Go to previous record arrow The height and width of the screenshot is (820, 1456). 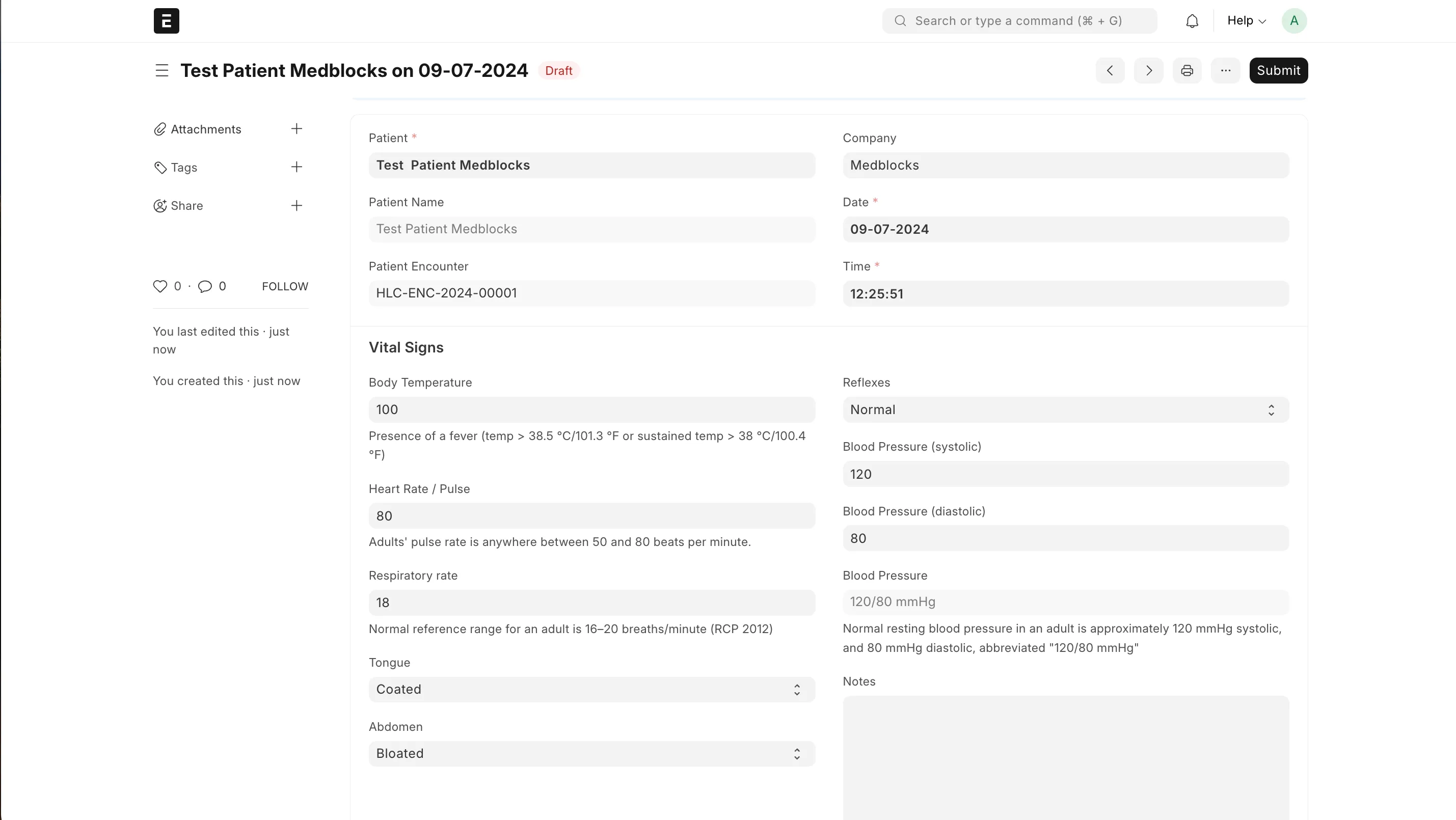click(x=1110, y=71)
